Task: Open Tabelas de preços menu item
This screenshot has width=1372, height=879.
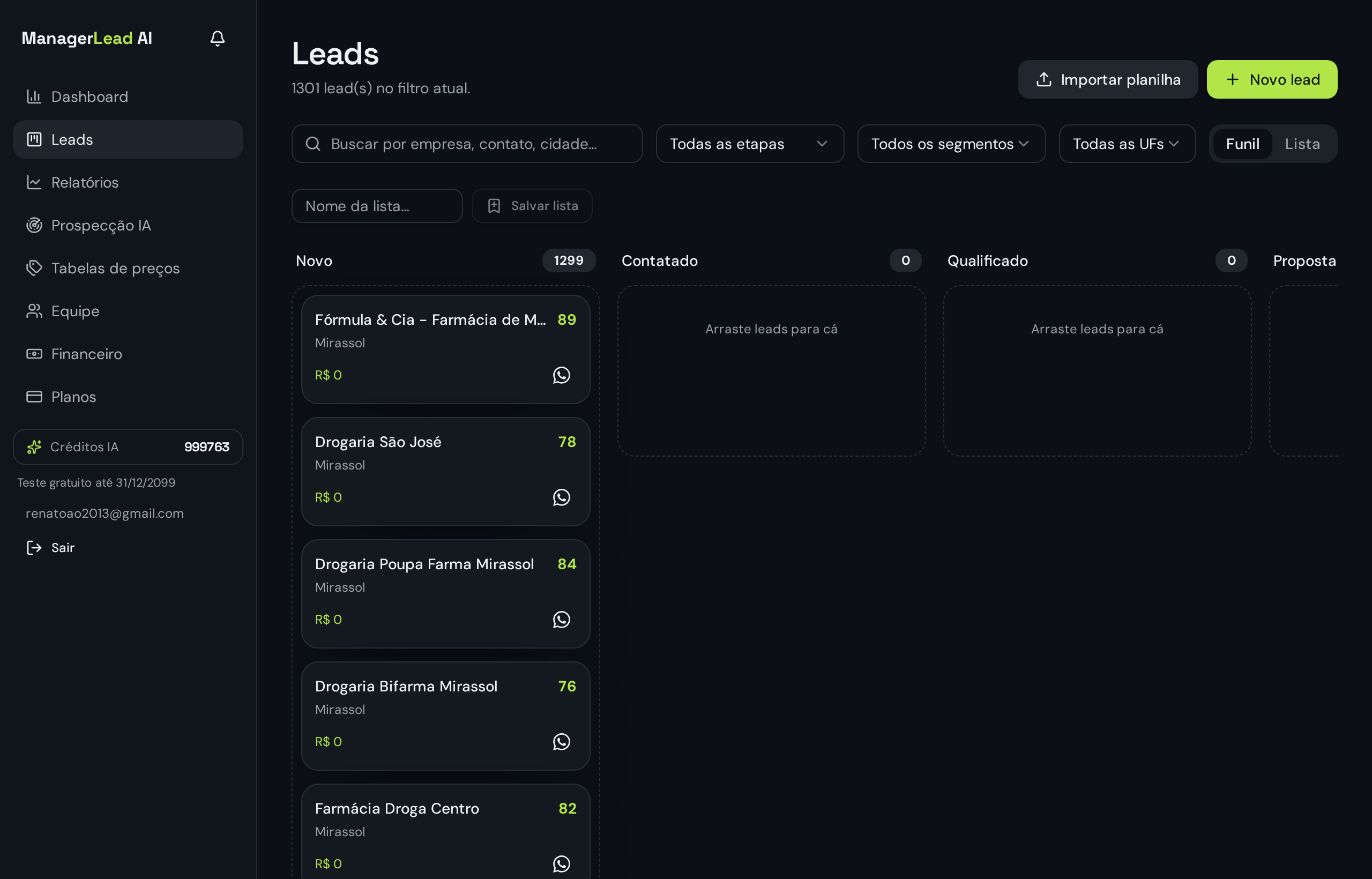Action: pos(128,267)
